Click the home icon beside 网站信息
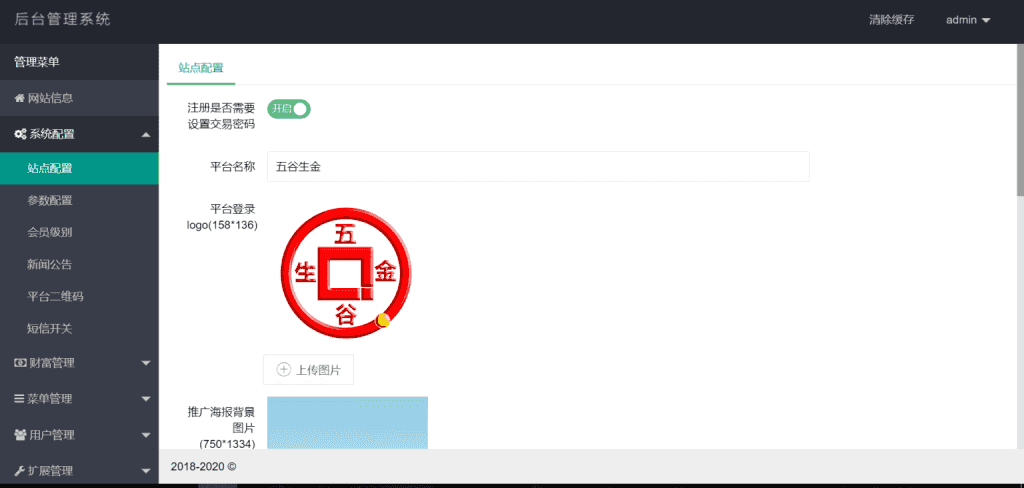The width and height of the screenshot is (1024, 488). pyautogui.click(x=19, y=99)
